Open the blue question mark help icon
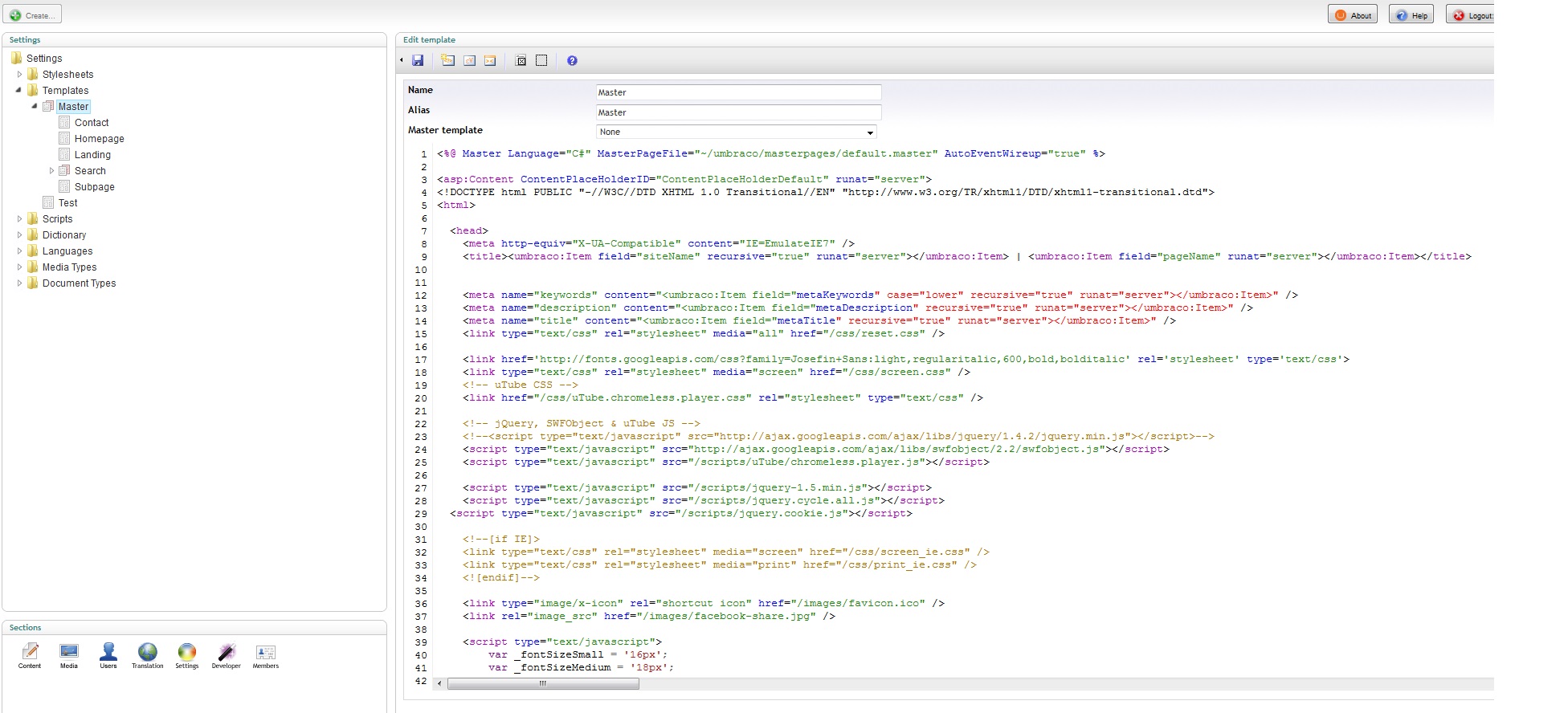The image size is (1568, 713). 572,61
